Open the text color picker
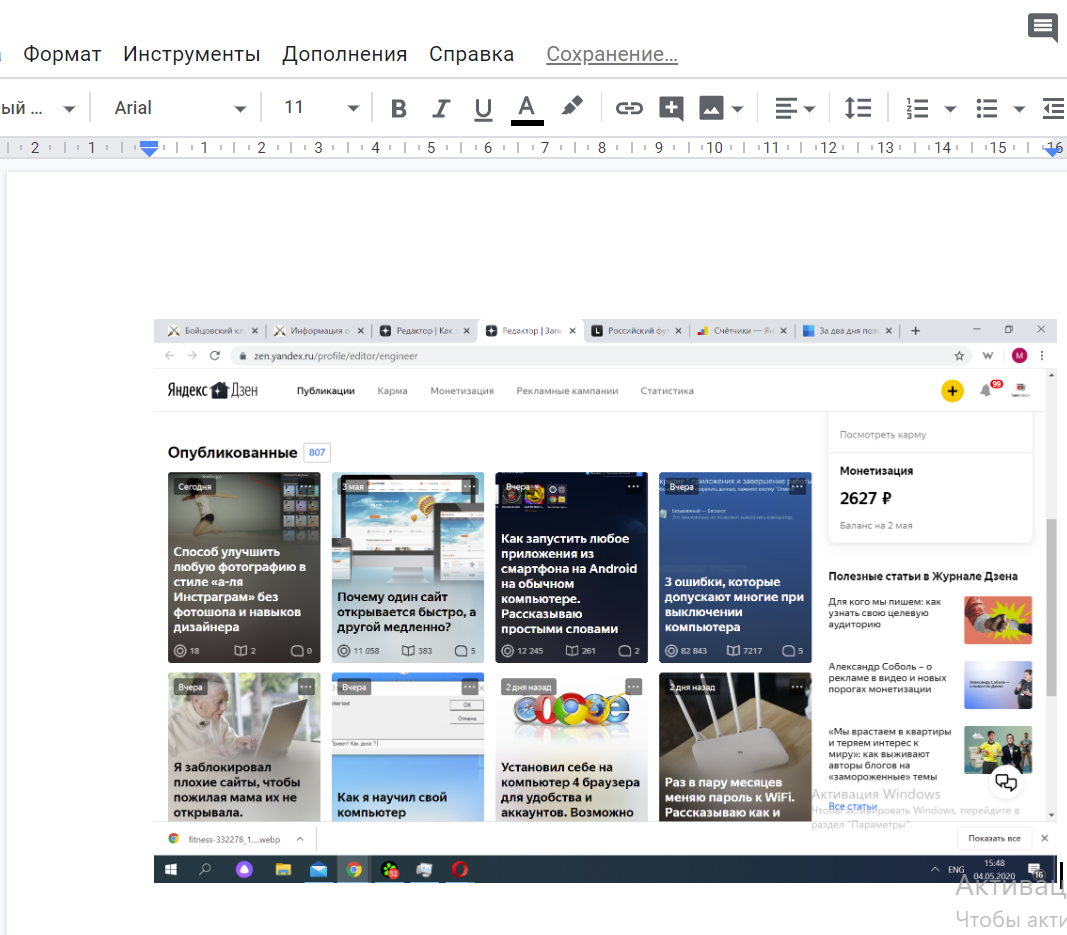 pos(527,108)
